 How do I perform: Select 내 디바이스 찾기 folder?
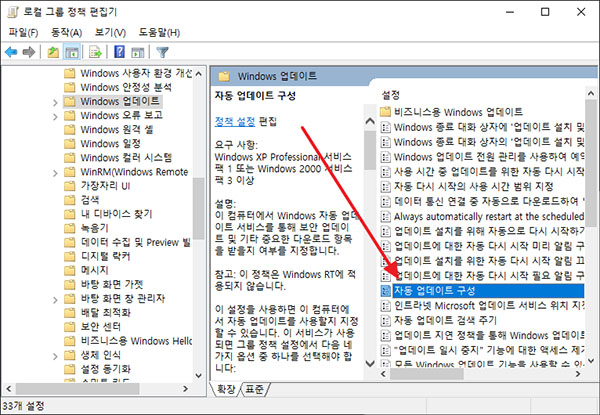click(116, 214)
